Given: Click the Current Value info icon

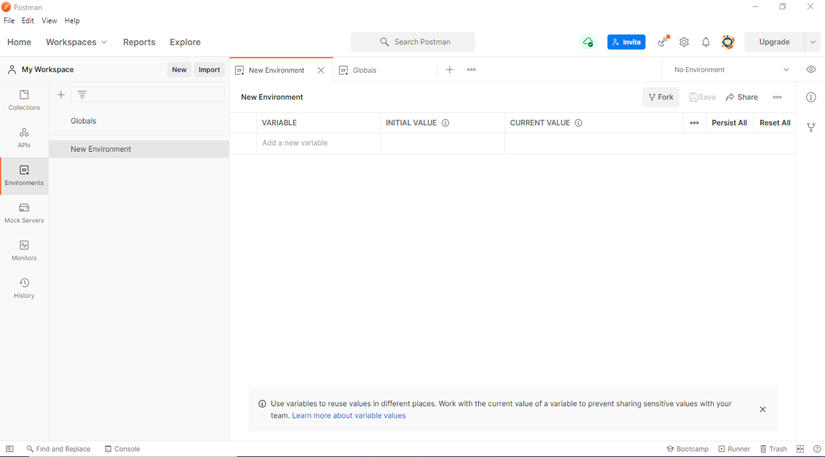Looking at the screenshot, I should (x=578, y=123).
